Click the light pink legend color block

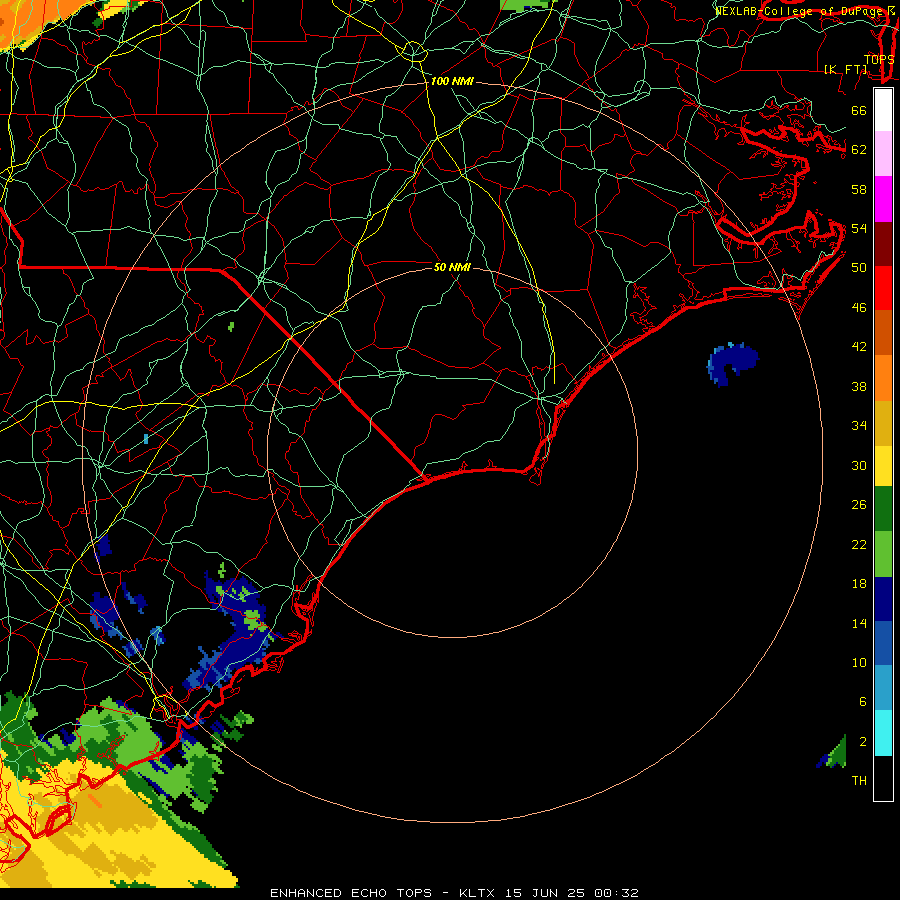pyautogui.click(x=883, y=154)
